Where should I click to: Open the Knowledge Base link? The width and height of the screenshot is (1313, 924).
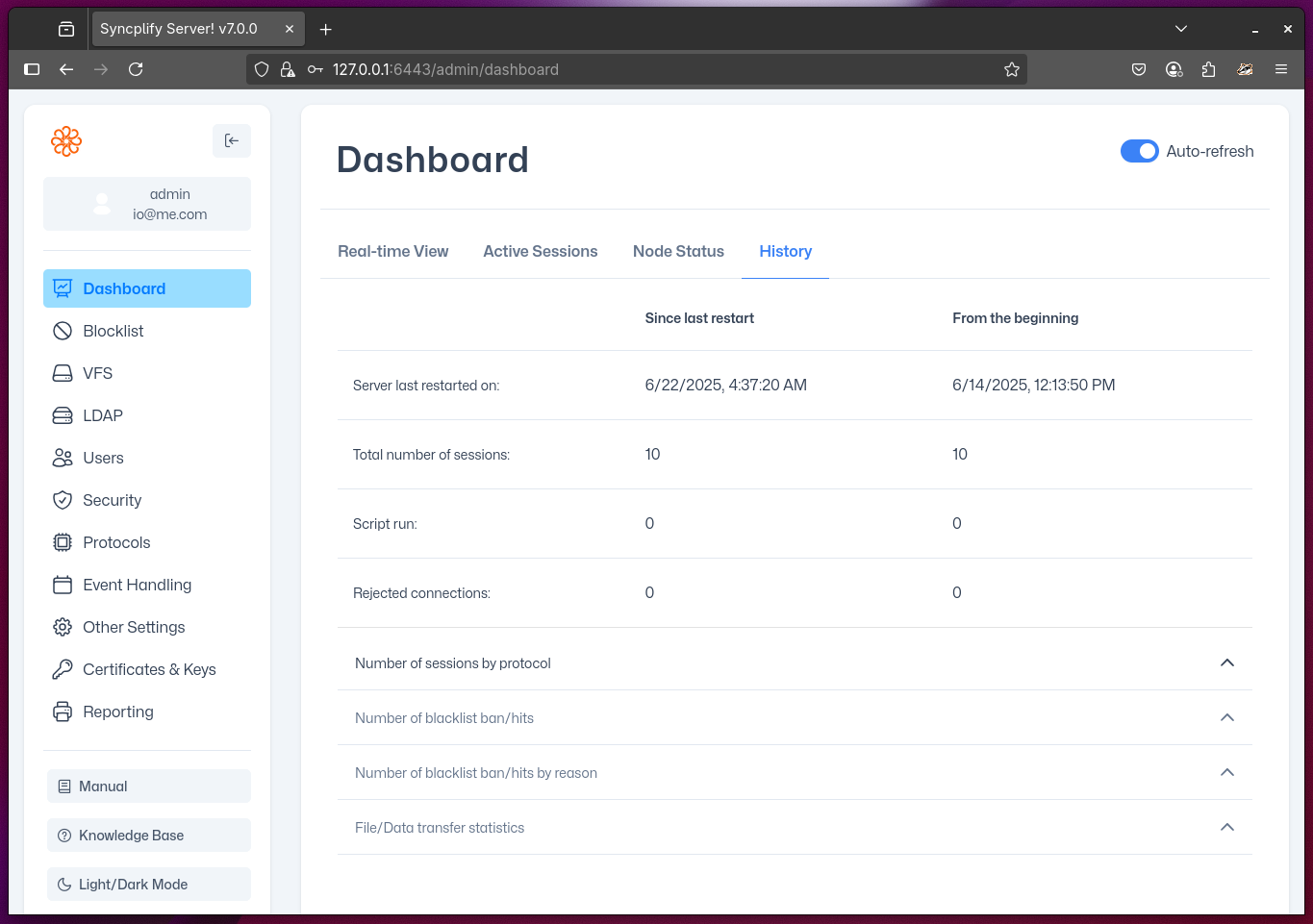(x=149, y=835)
